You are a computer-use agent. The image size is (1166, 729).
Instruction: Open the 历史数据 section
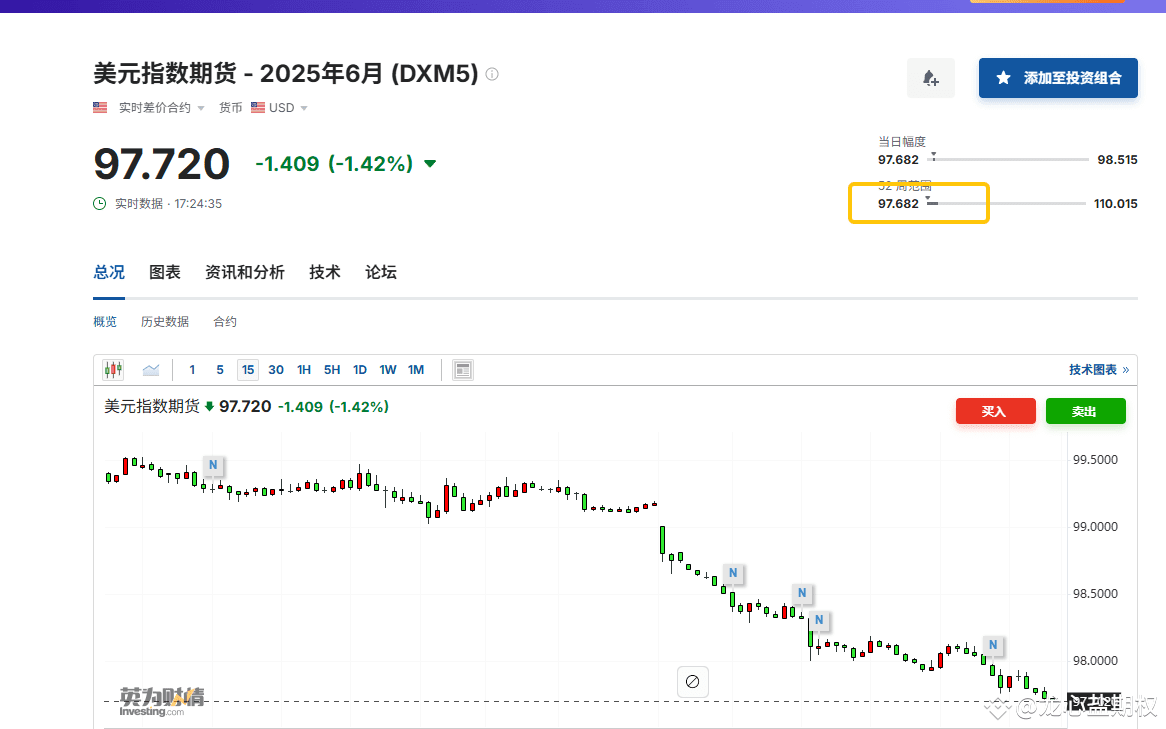(164, 321)
